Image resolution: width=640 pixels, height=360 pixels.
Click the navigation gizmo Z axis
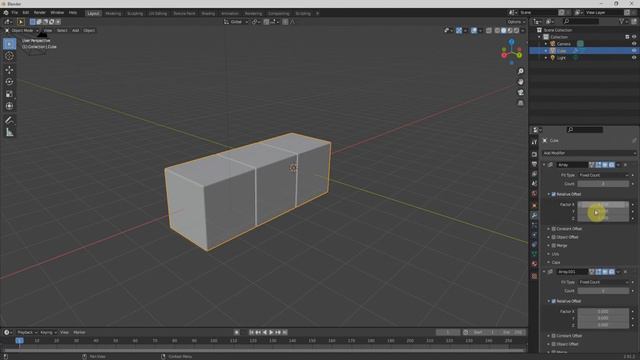click(x=511, y=42)
